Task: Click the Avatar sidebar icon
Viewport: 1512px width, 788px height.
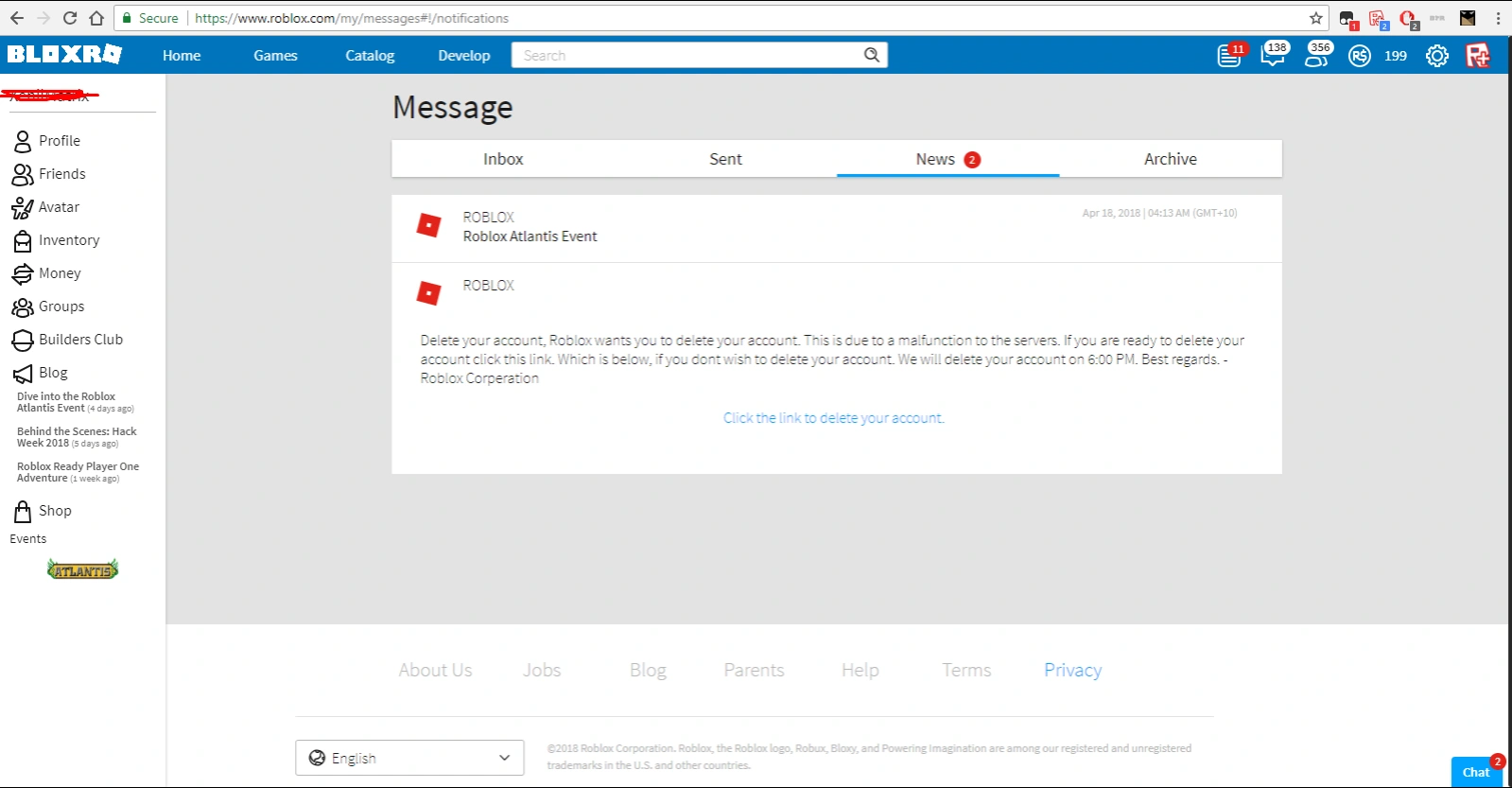Action: point(23,207)
